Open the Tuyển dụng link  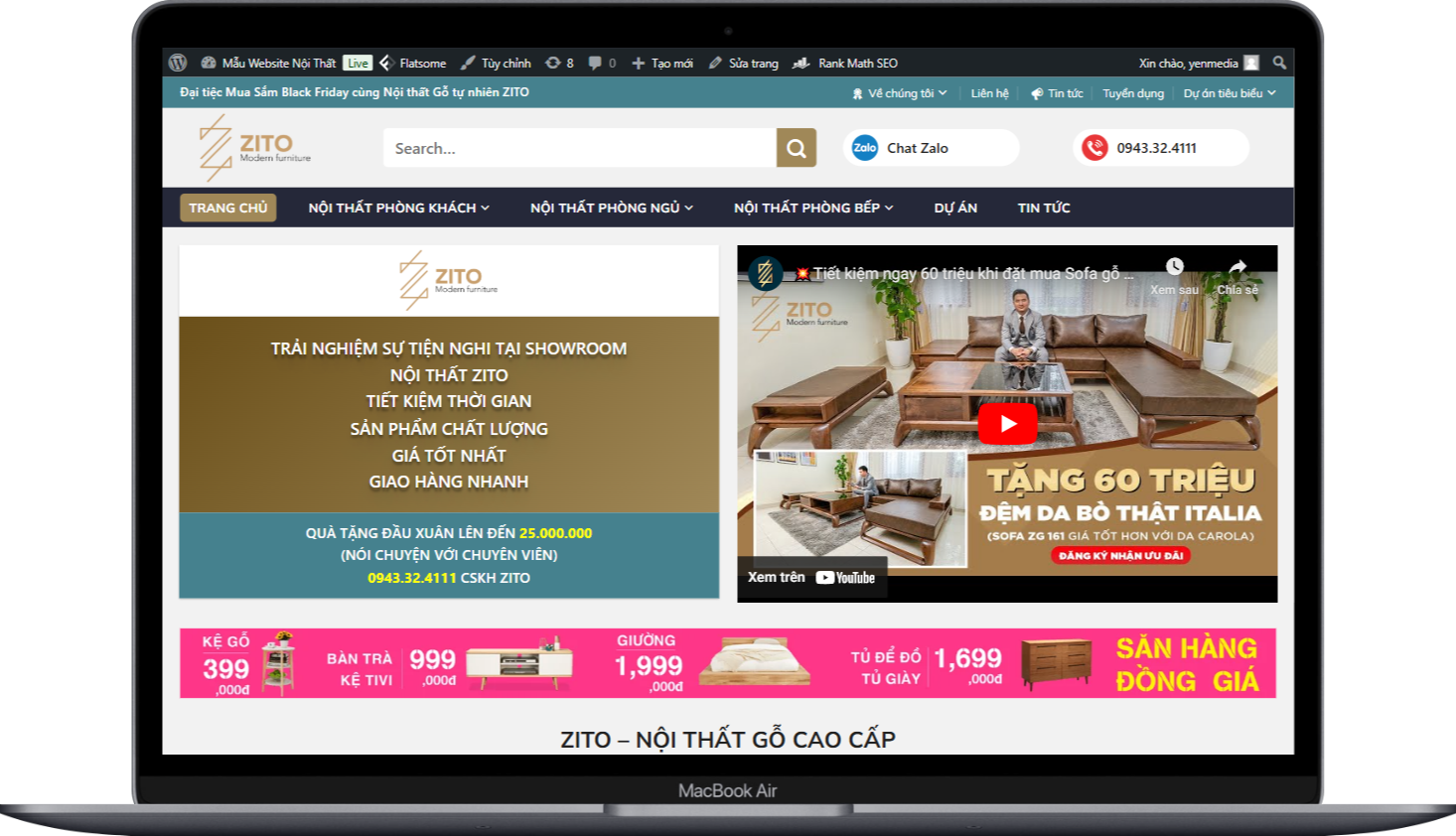pyautogui.click(x=1133, y=93)
